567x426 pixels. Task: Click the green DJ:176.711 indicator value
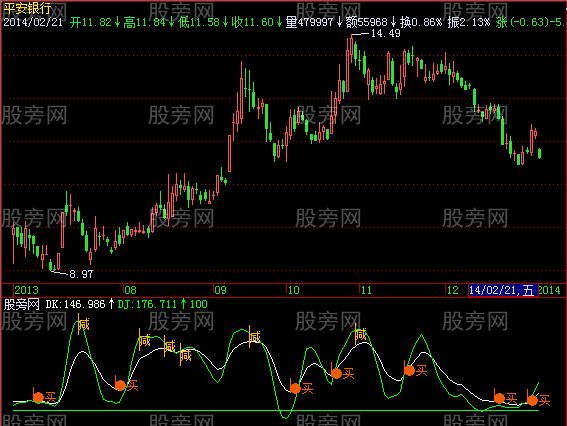147,304
